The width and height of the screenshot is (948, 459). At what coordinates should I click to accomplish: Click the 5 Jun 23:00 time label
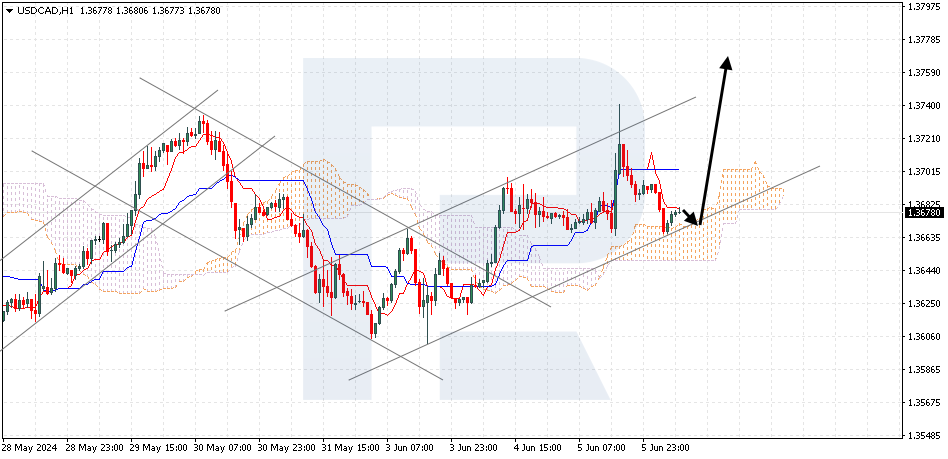(x=667, y=448)
